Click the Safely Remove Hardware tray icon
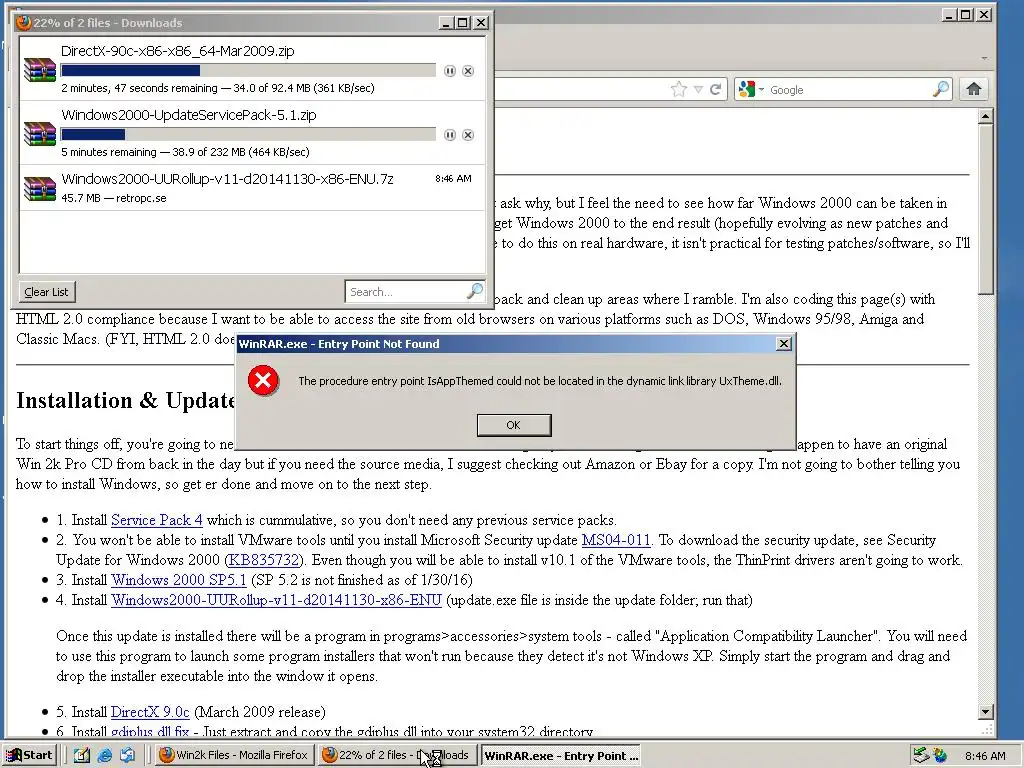 coord(921,755)
